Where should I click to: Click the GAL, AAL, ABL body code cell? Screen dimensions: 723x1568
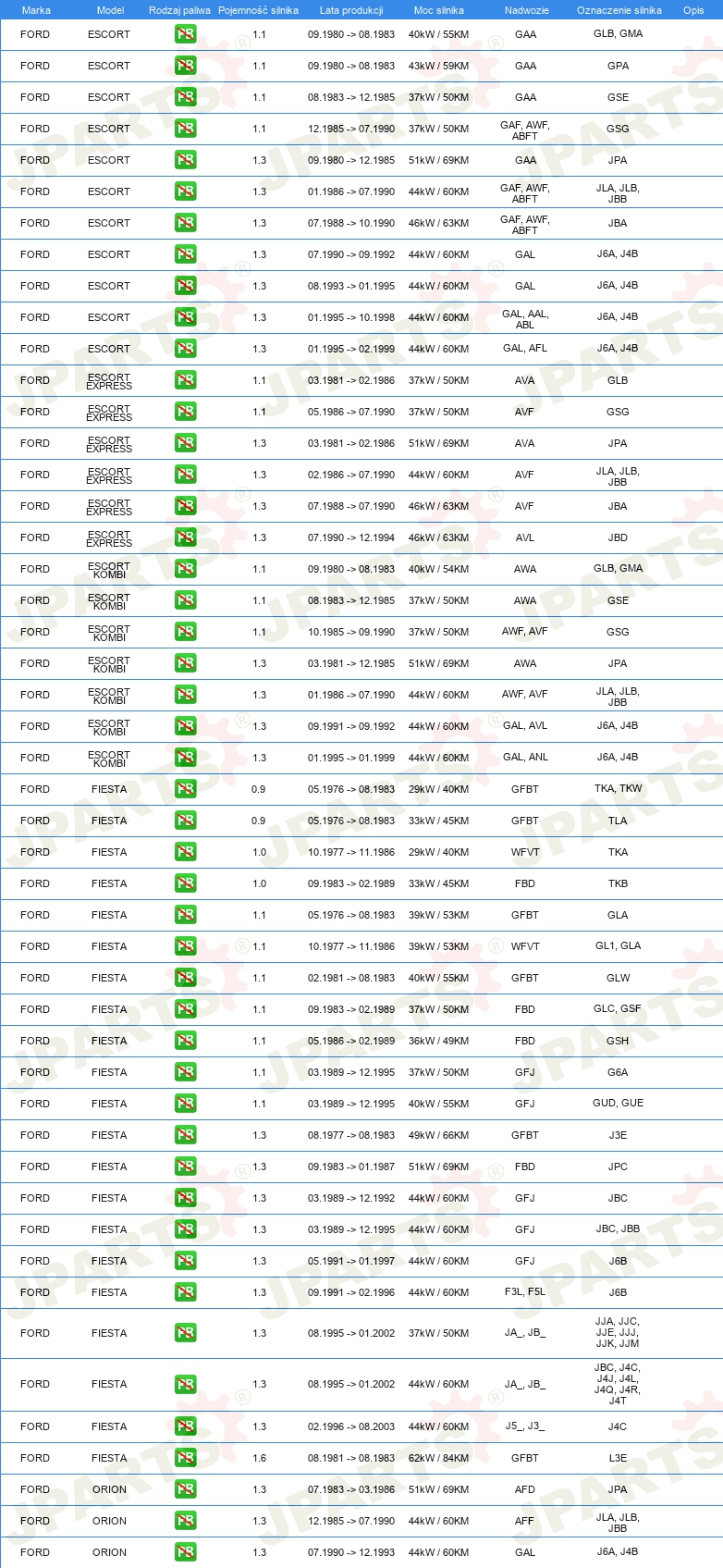point(525,319)
